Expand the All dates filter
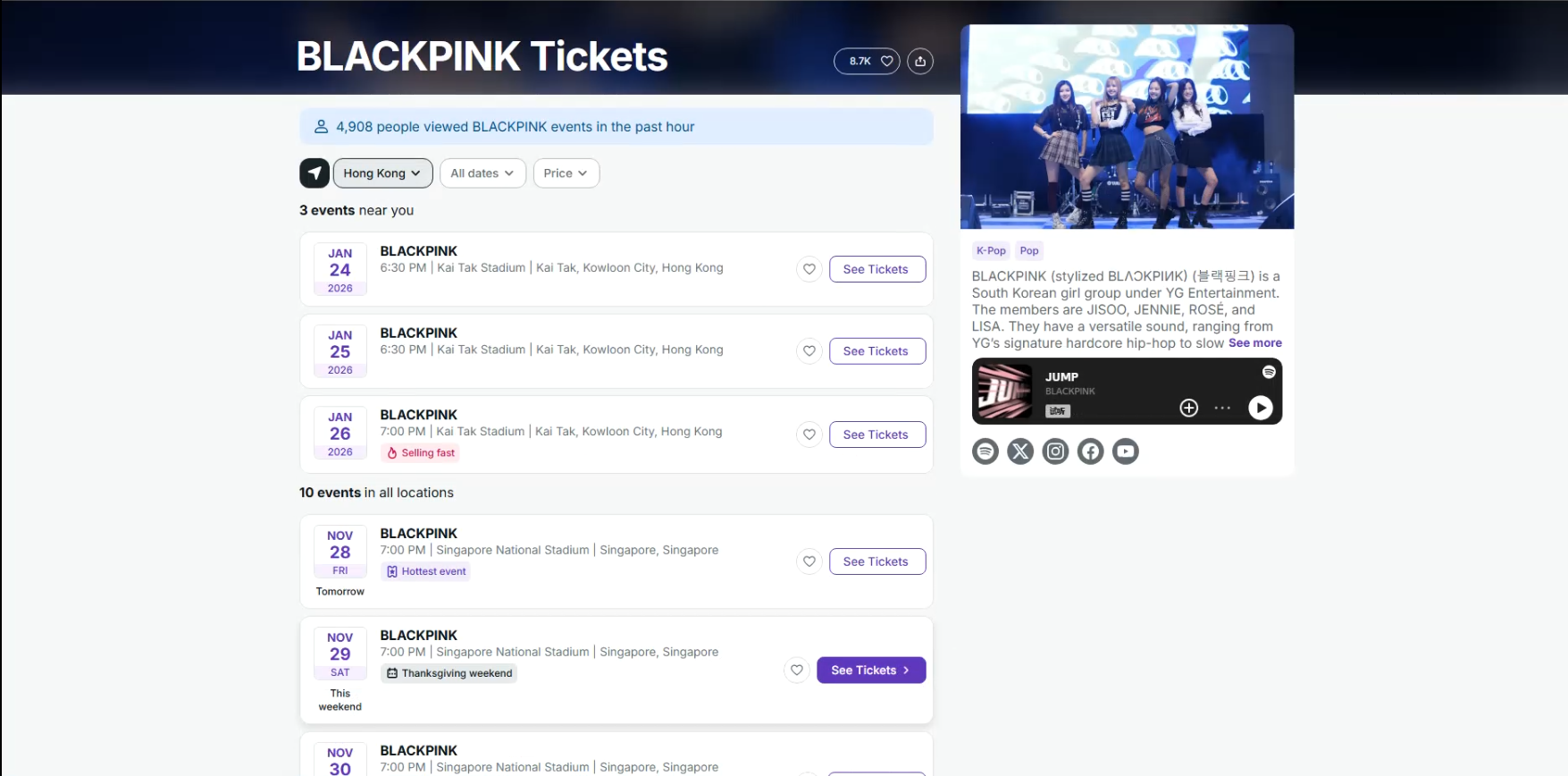1568x776 pixels. (x=482, y=173)
